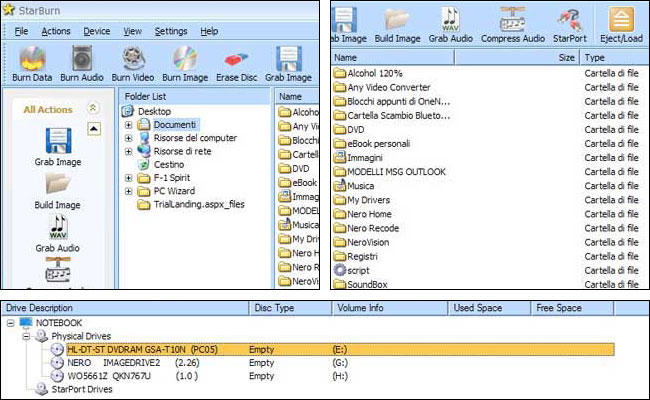Image resolution: width=650 pixels, height=400 pixels.
Task: Expand the Documenti tree node
Action: pos(129,125)
